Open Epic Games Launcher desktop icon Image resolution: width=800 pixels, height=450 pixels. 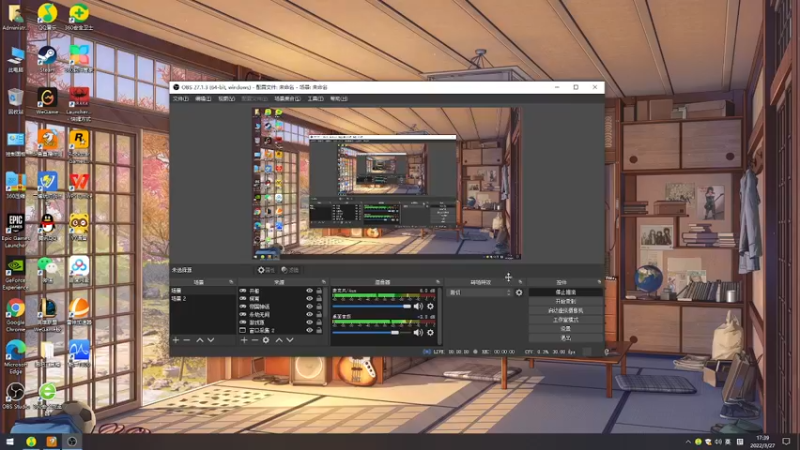coord(15,231)
